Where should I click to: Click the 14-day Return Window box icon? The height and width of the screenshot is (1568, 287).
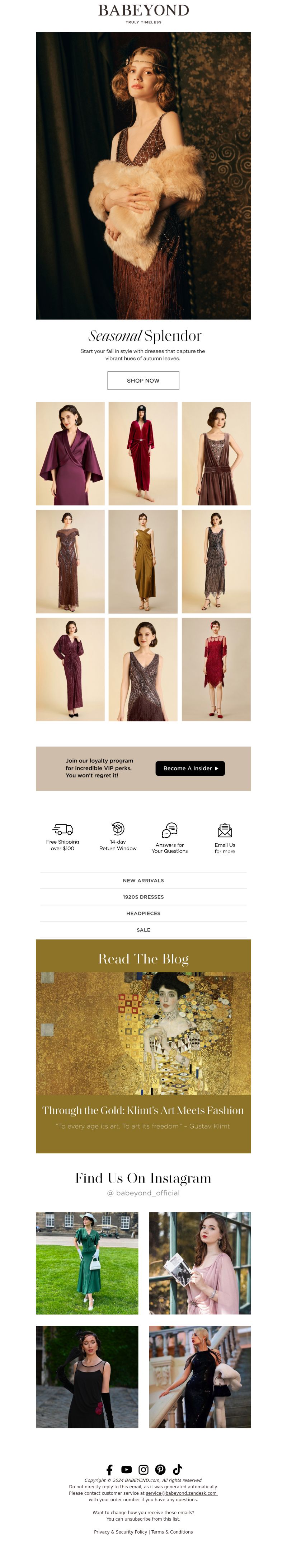coord(118,829)
